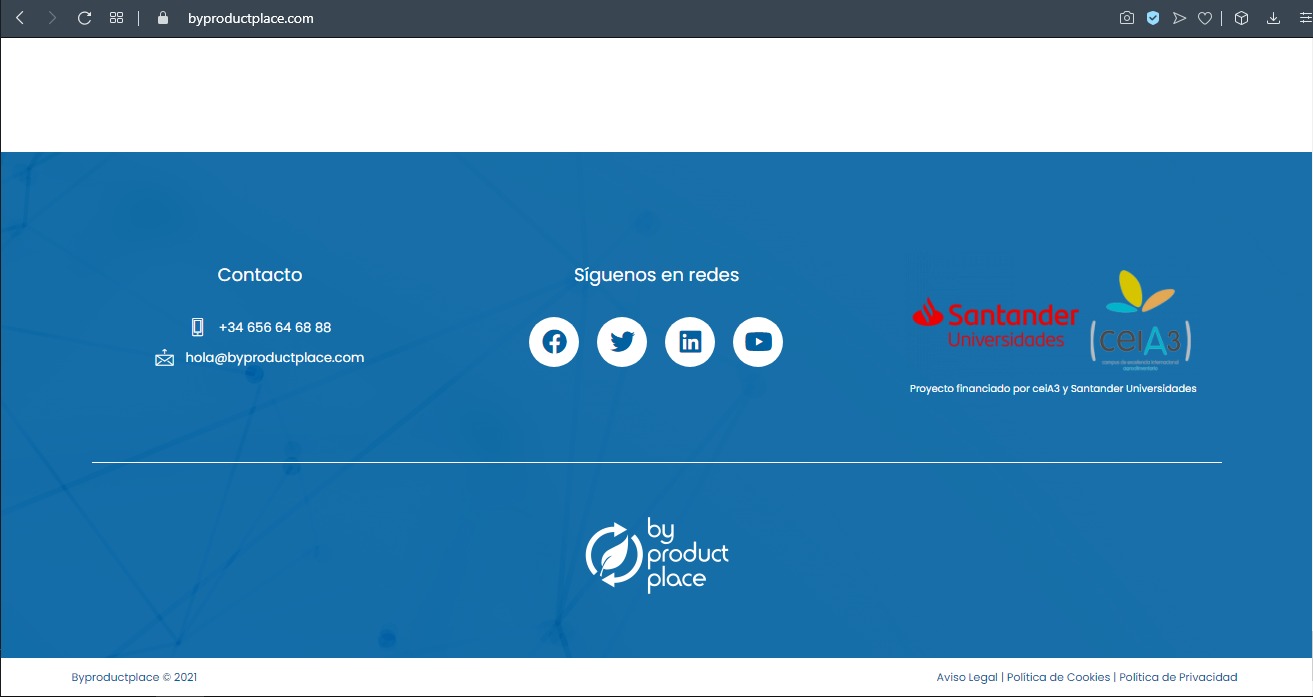Open the LinkedIn social icon
Screen dimensions: 1313x697
coord(690,342)
